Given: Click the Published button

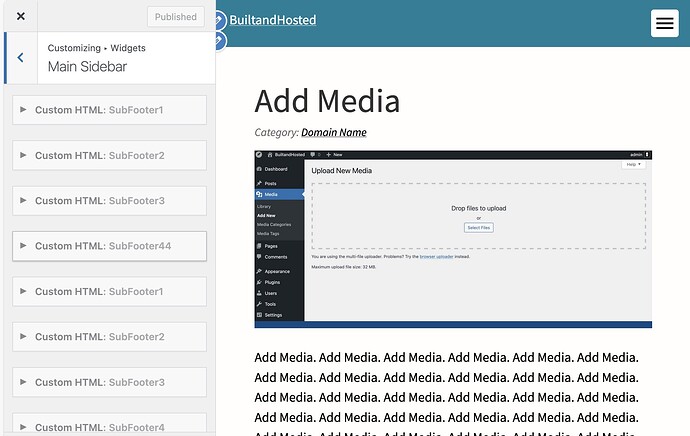Looking at the screenshot, I should 176,17.
